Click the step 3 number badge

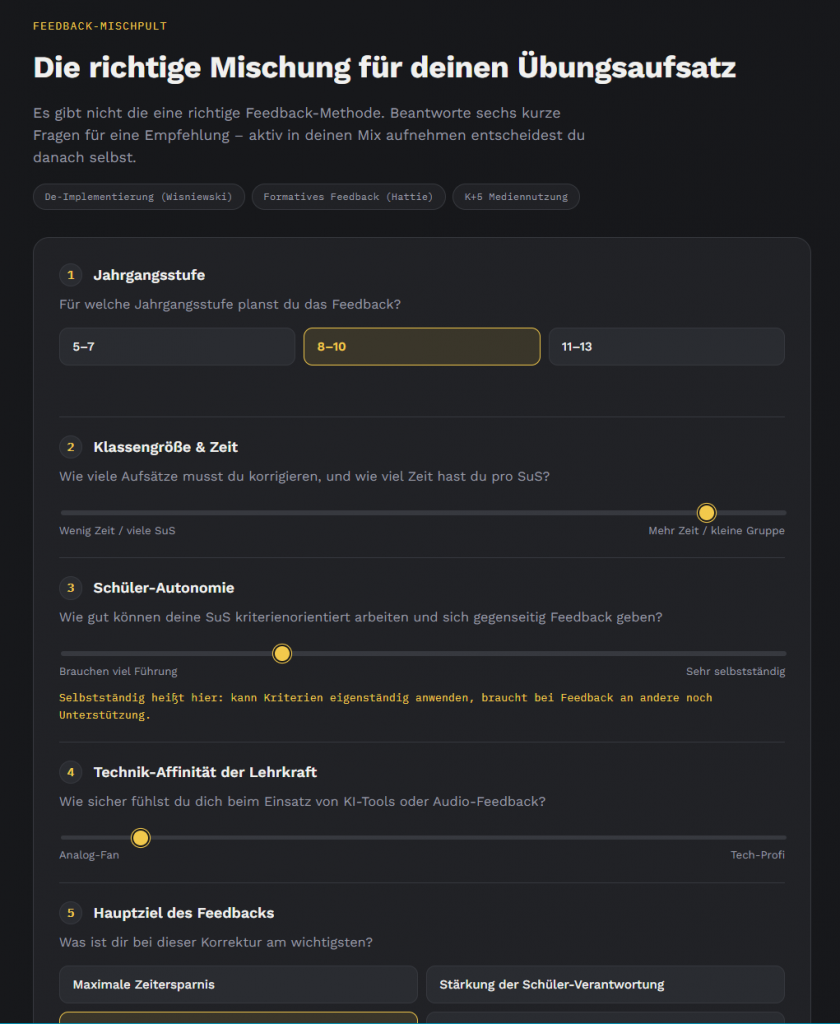click(71, 588)
